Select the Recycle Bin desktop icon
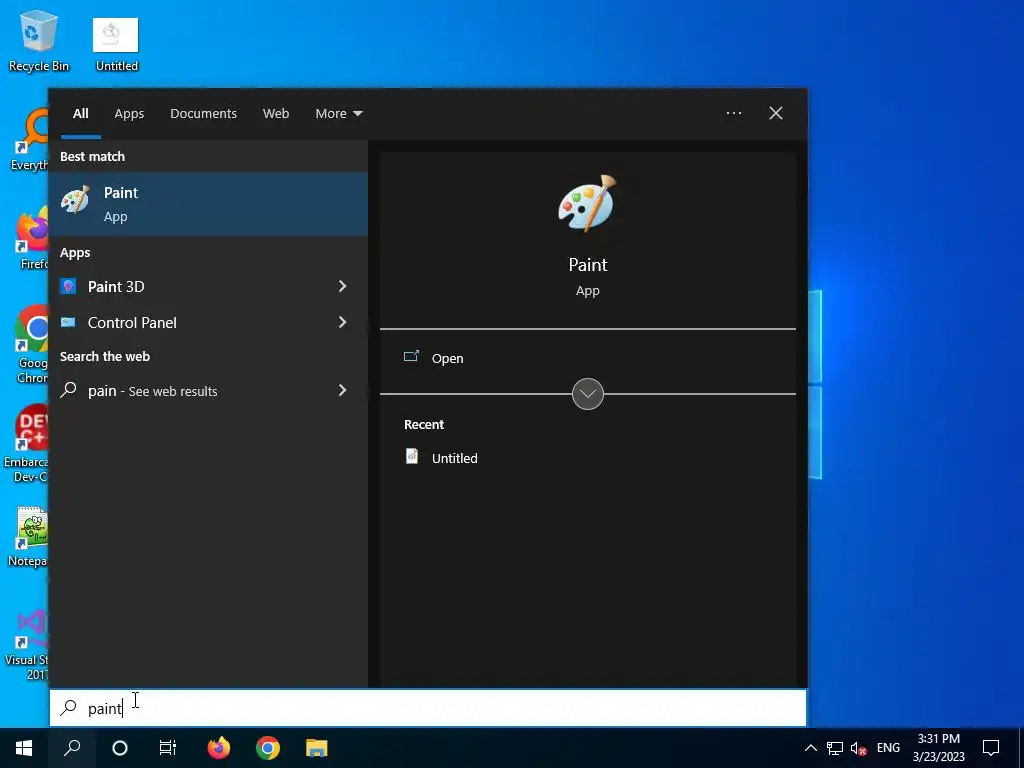1024x768 pixels. coord(39,40)
